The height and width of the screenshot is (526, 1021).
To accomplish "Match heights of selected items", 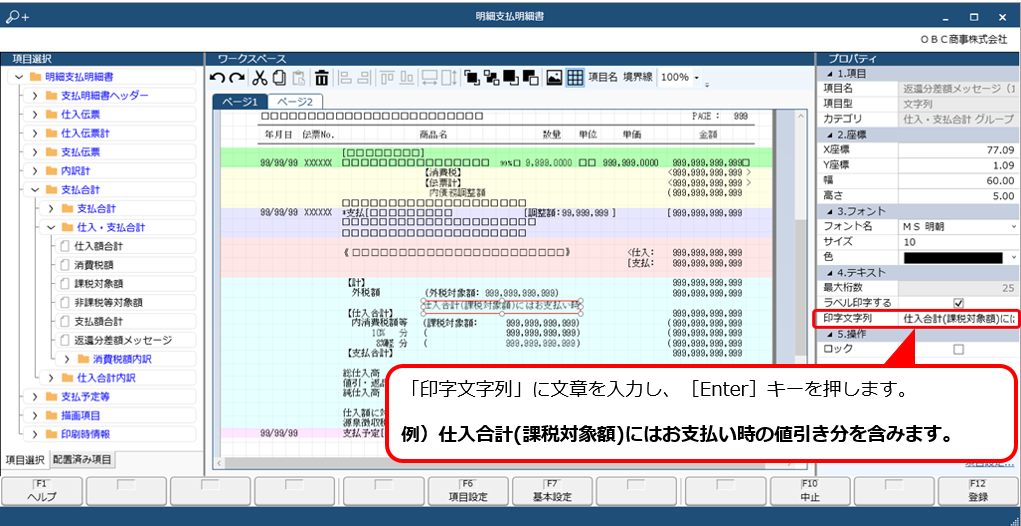I will pos(449,78).
